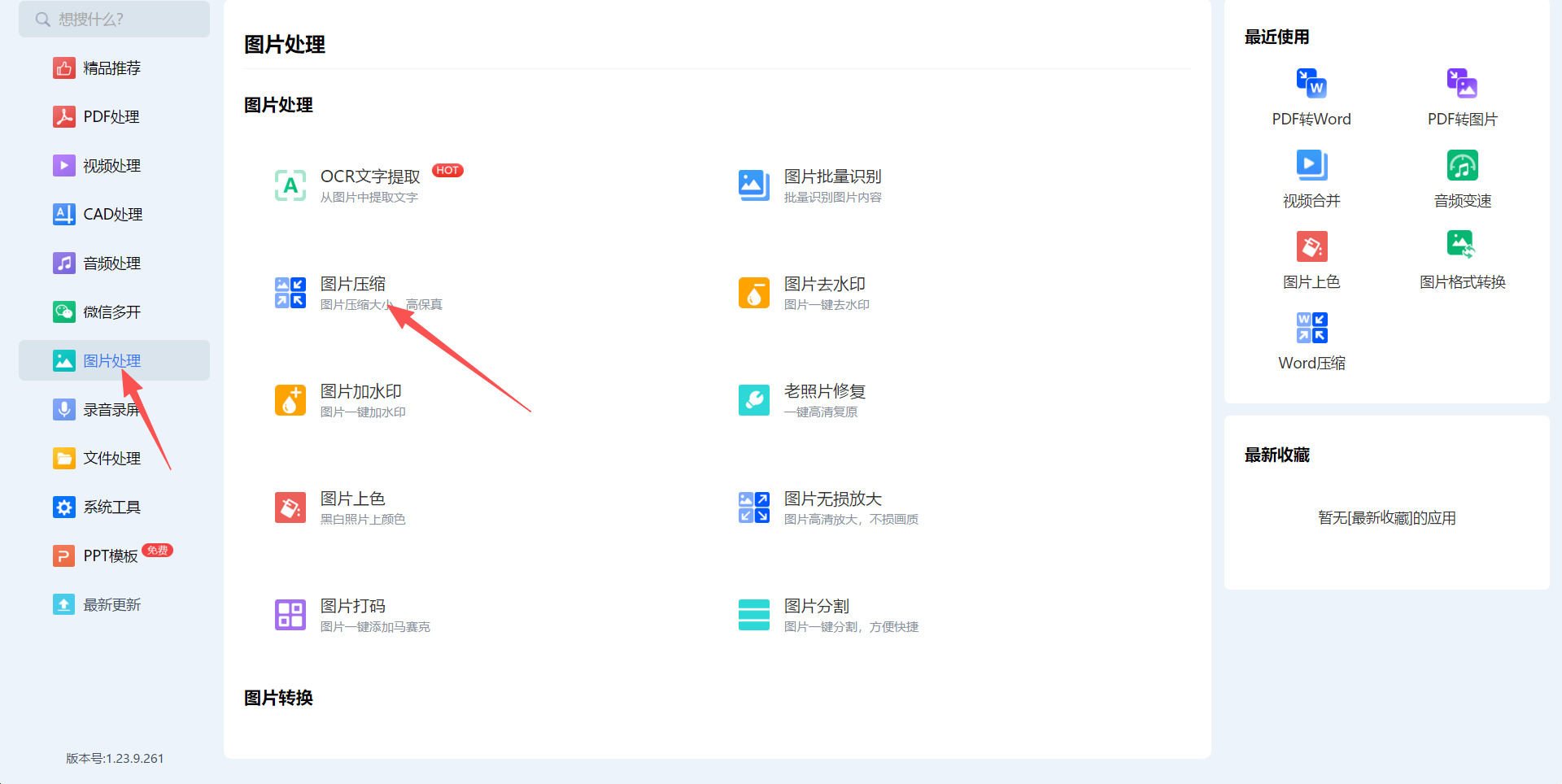
Task: Launch 老照片修复 title text
Action: point(825,391)
